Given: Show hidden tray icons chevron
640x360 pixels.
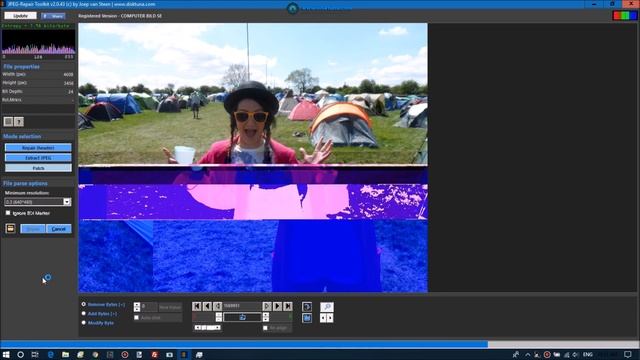Looking at the screenshot, I should click(x=528, y=354).
